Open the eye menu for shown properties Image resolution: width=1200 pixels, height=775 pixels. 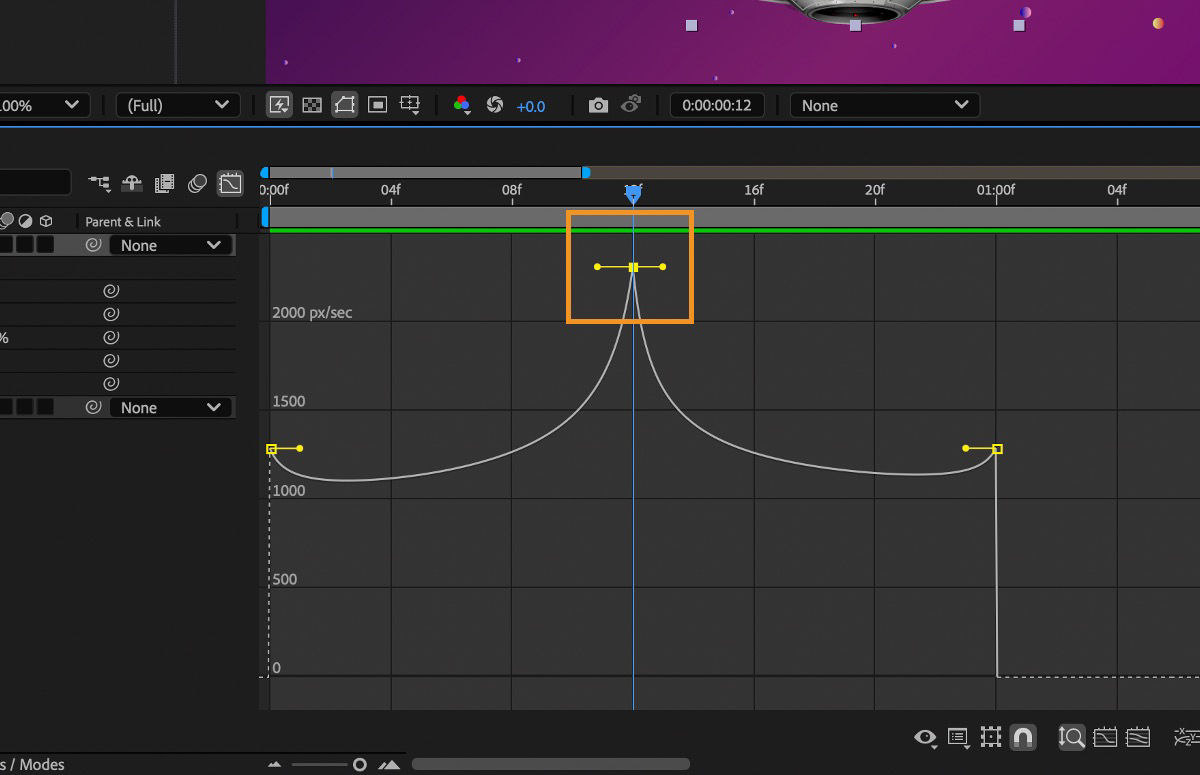pos(925,737)
